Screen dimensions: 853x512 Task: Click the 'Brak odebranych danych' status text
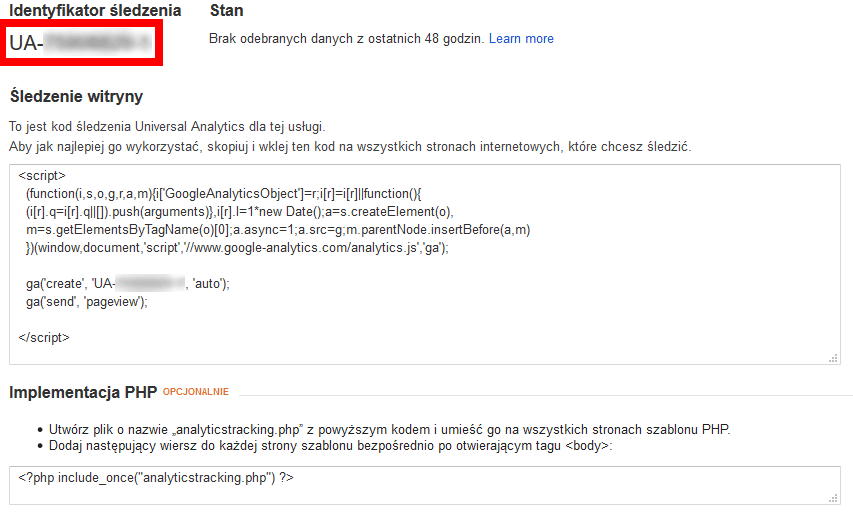[x=347, y=39]
